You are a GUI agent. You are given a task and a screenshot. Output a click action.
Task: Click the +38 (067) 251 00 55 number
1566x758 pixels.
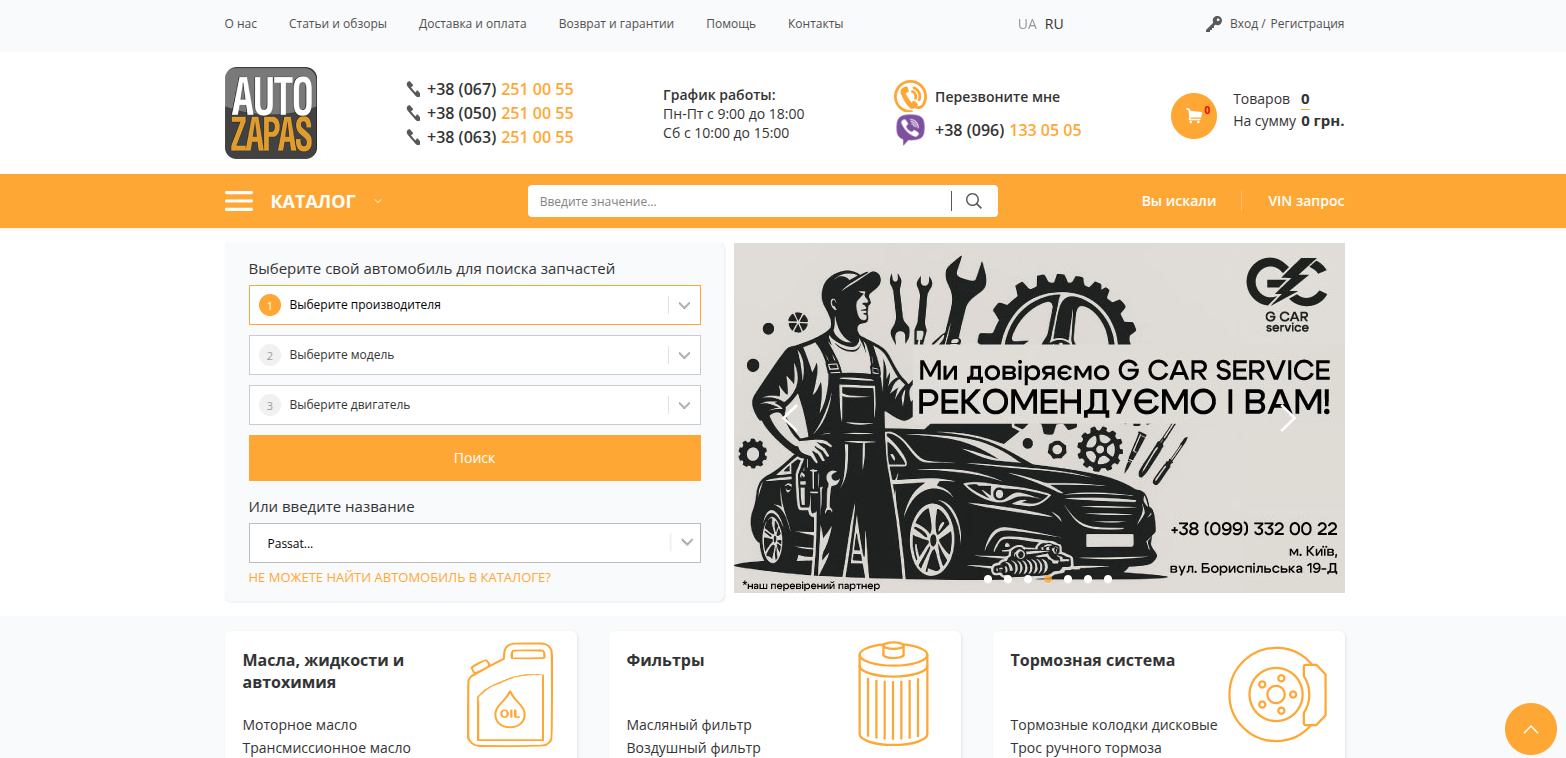click(500, 89)
